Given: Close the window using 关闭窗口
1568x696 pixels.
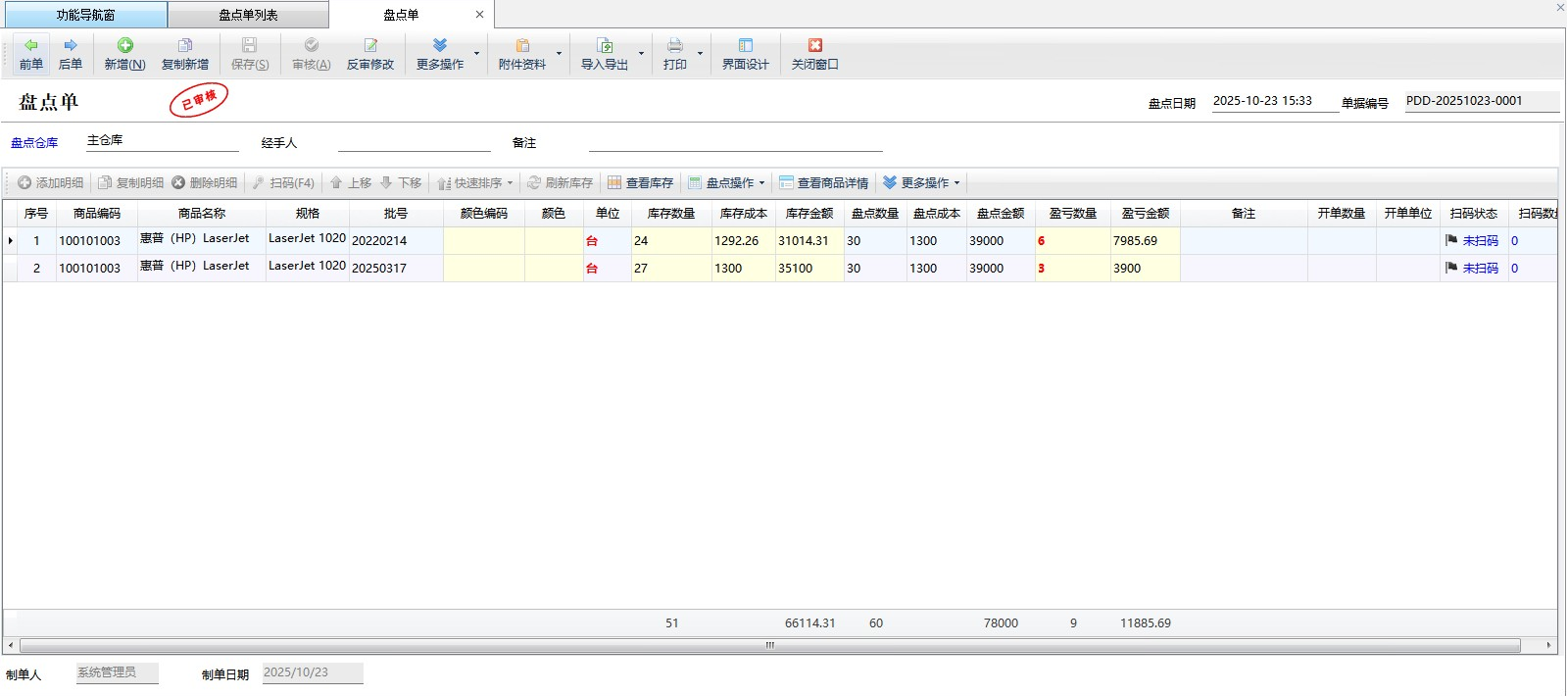Looking at the screenshot, I should pyautogui.click(x=814, y=54).
